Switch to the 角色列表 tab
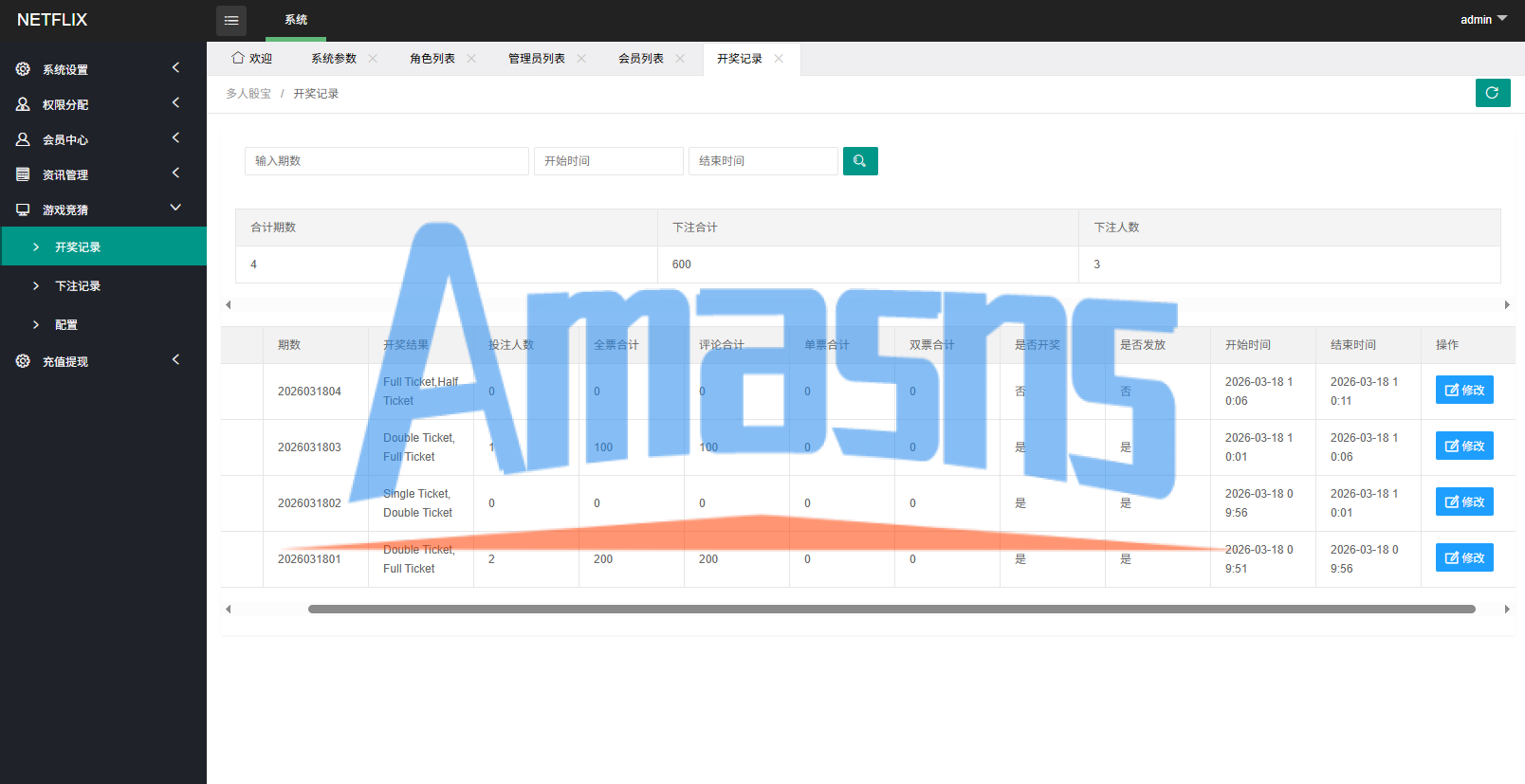This screenshot has height=784, width=1525. coord(432,59)
